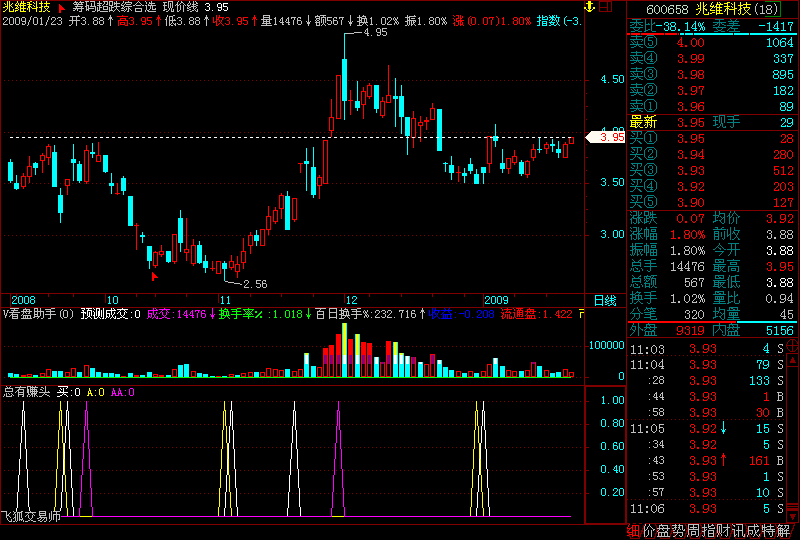
Task: Click scrollbar up arrow in tick list
Action: 793,360
